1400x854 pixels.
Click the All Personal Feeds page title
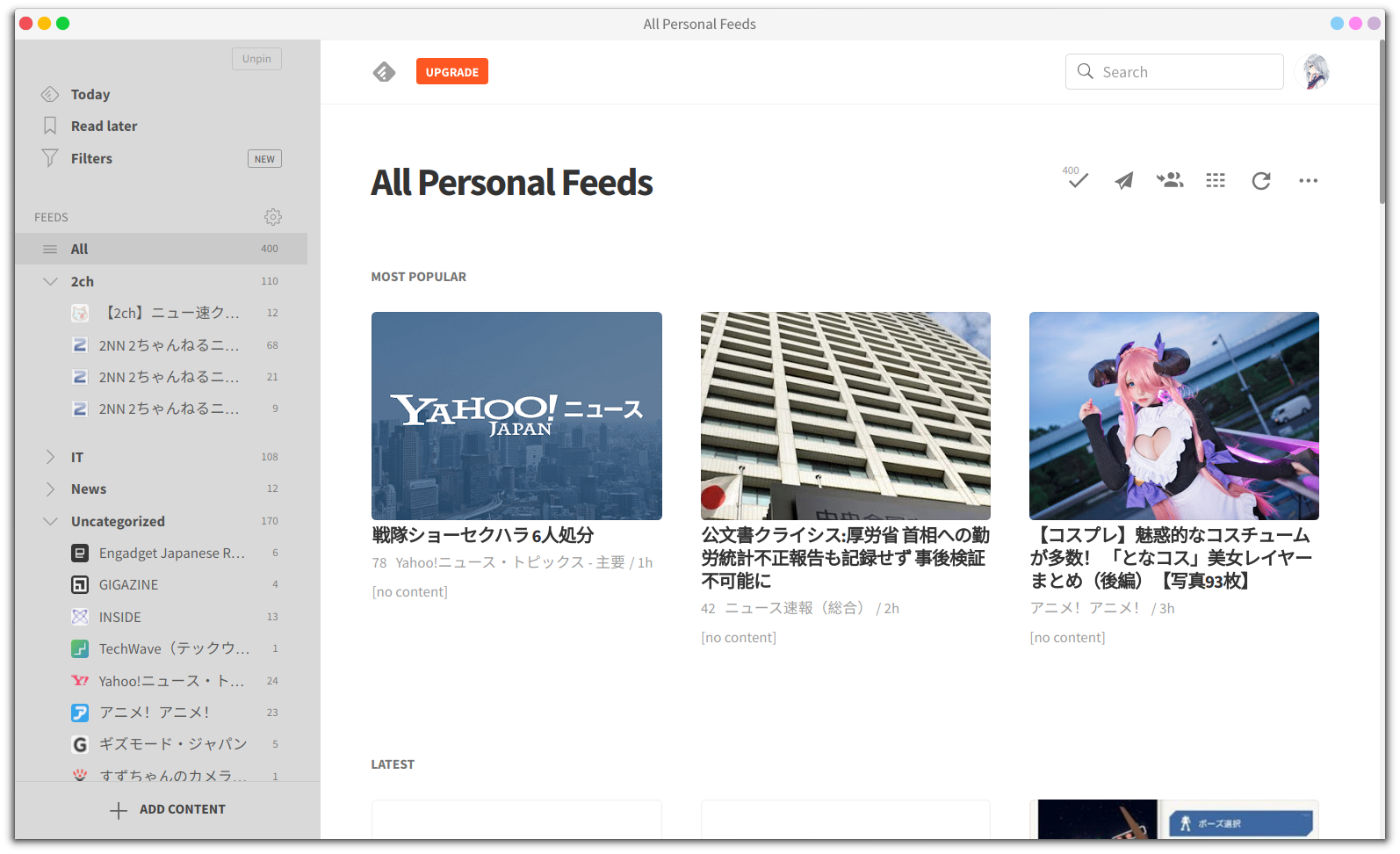click(x=512, y=183)
